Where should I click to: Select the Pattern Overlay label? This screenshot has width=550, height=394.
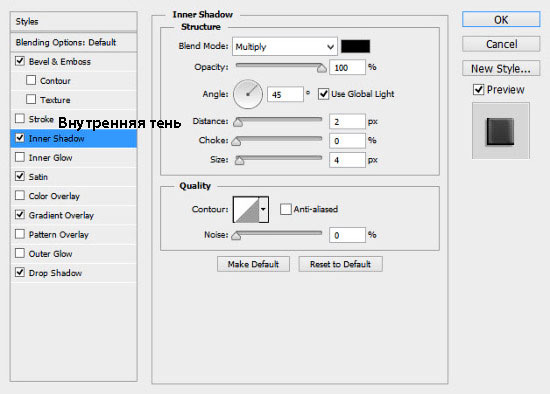[59, 234]
